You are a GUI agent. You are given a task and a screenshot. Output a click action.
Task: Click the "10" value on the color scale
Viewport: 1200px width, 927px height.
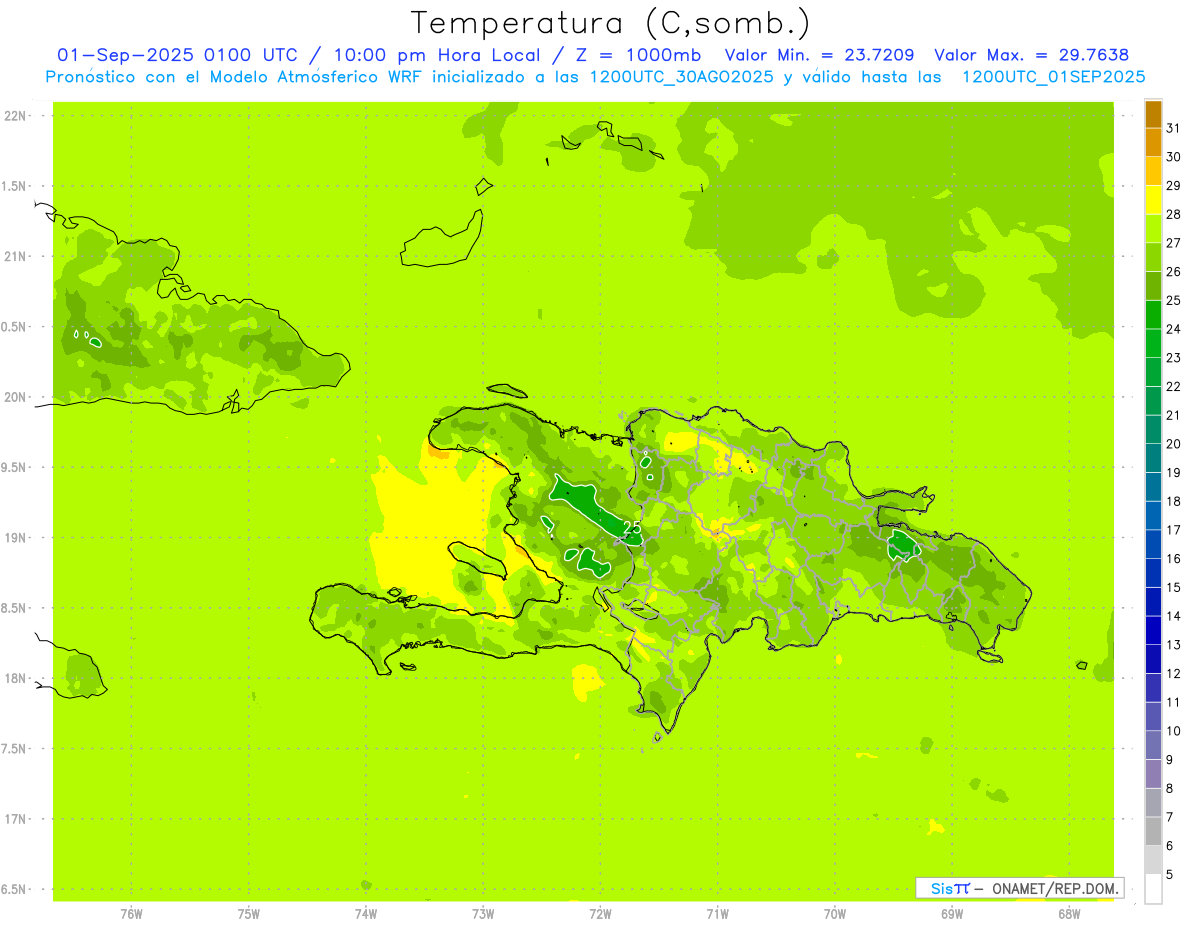click(x=1174, y=731)
